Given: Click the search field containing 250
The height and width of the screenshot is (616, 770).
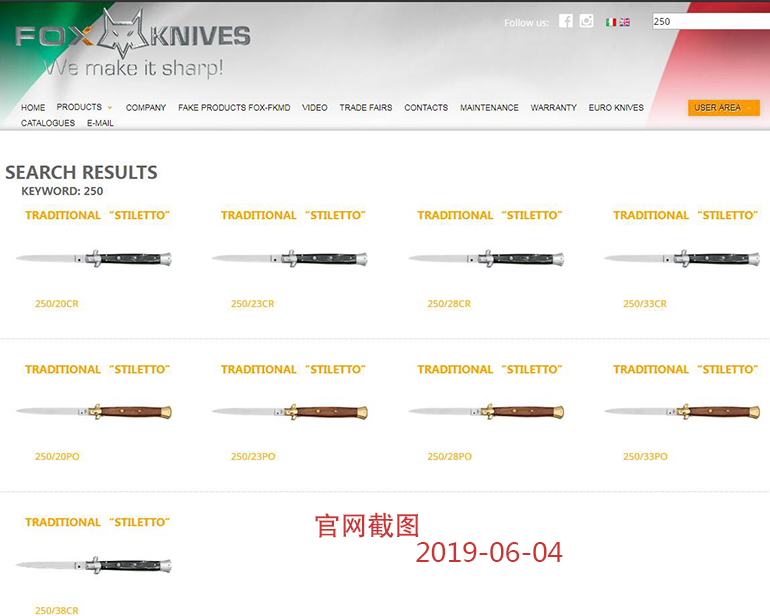Looking at the screenshot, I should pyautogui.click(x=711, y=21).
